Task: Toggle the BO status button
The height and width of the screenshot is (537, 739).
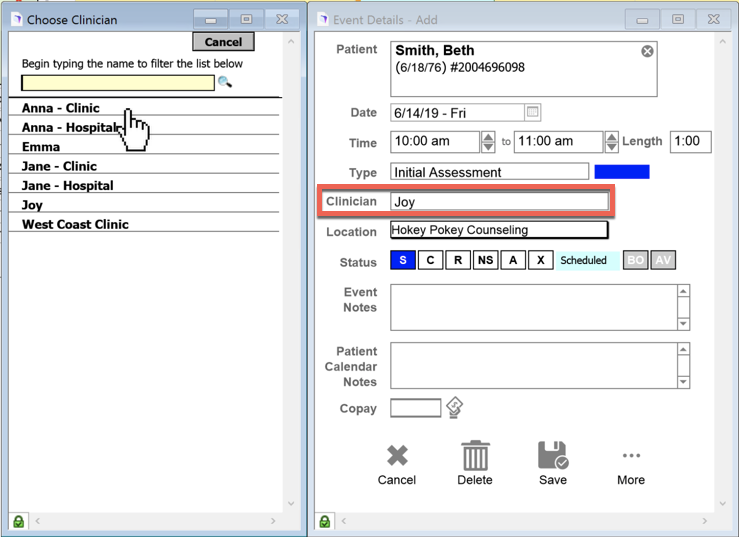Action: pyautogui.click(x=635, y=260)
